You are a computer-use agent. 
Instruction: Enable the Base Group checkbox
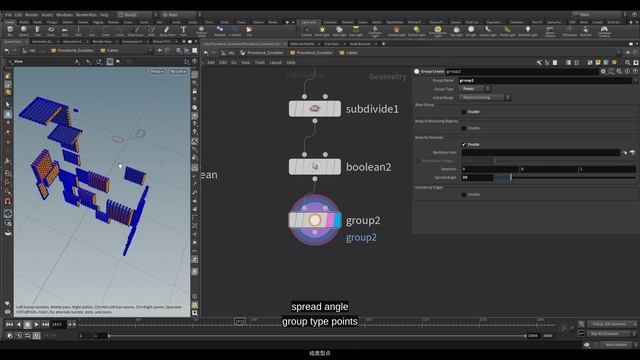pyautogui.click(x=464, y=112)
